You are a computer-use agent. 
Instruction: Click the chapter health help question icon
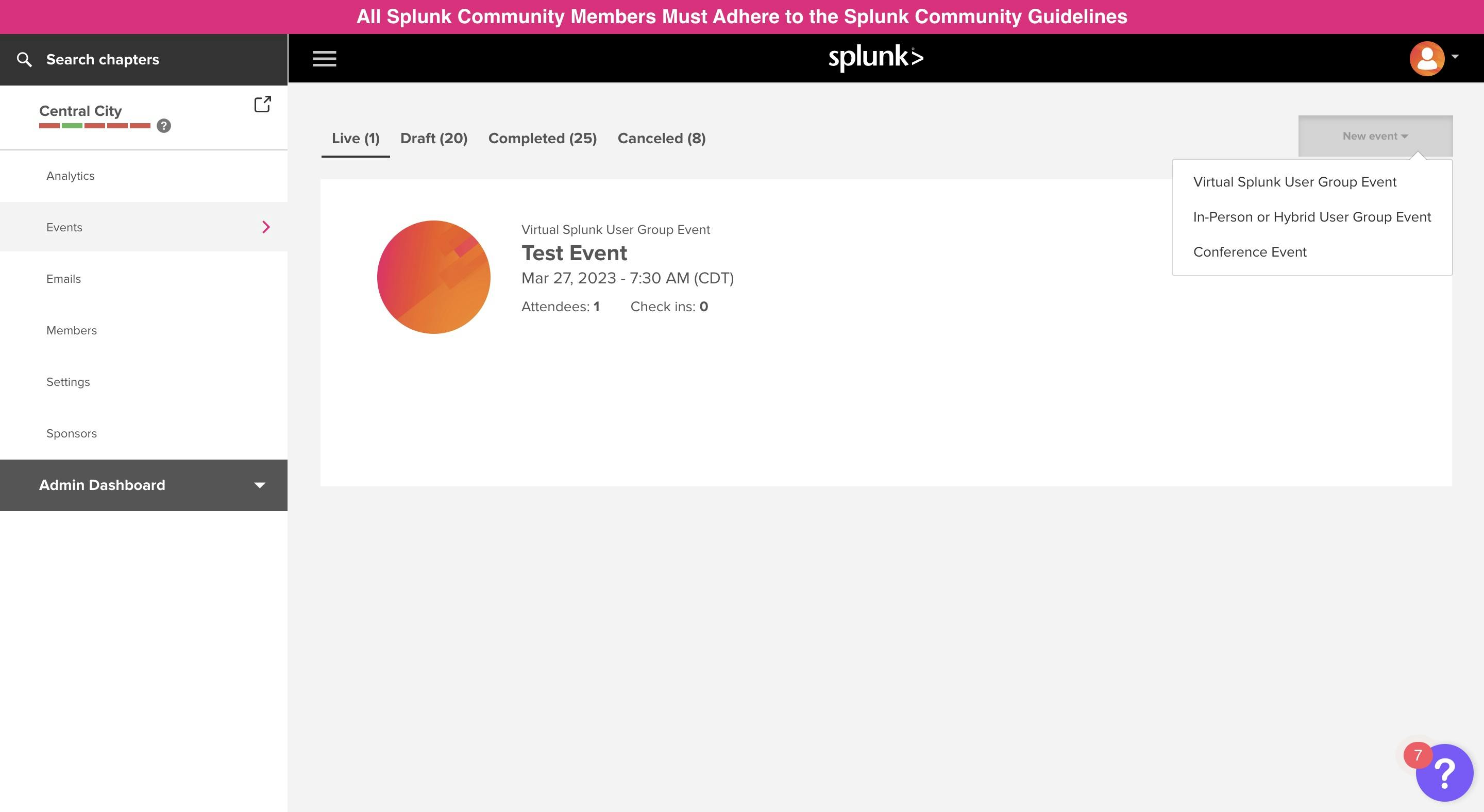tap(164, 126)
